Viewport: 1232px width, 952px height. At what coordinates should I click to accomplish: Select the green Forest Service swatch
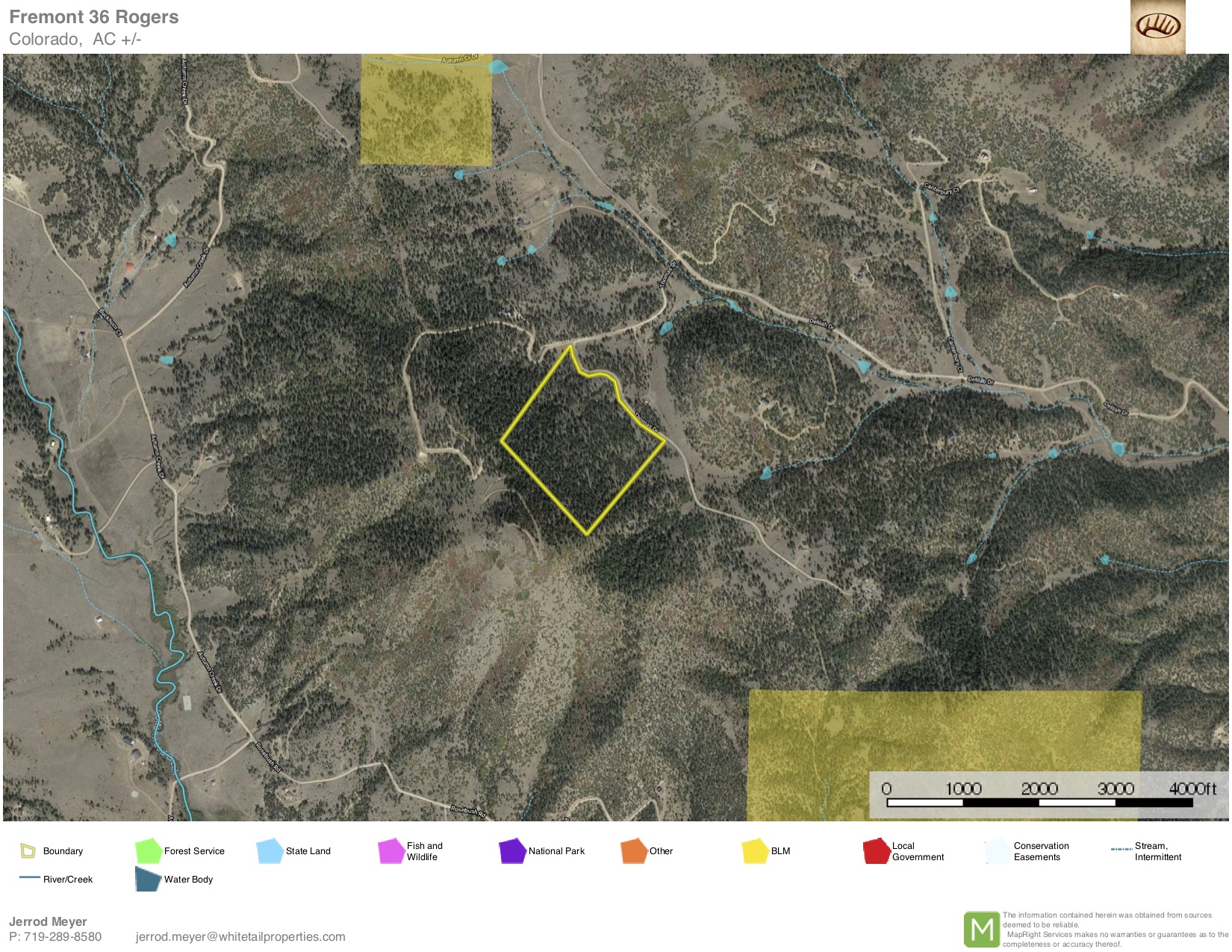point(148,850)
